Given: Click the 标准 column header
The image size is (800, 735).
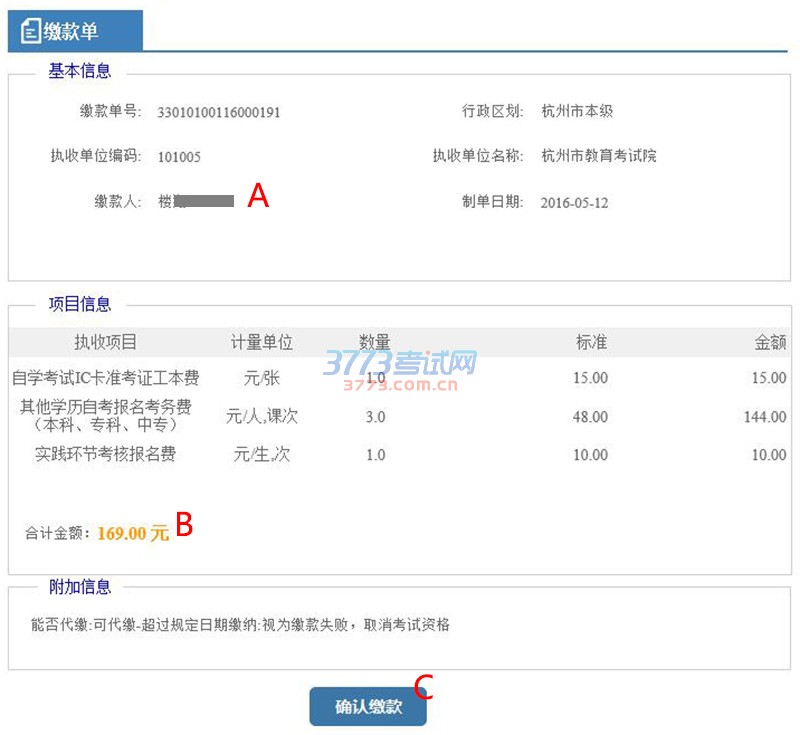Looking at the screenshot, I should (591, 342).
